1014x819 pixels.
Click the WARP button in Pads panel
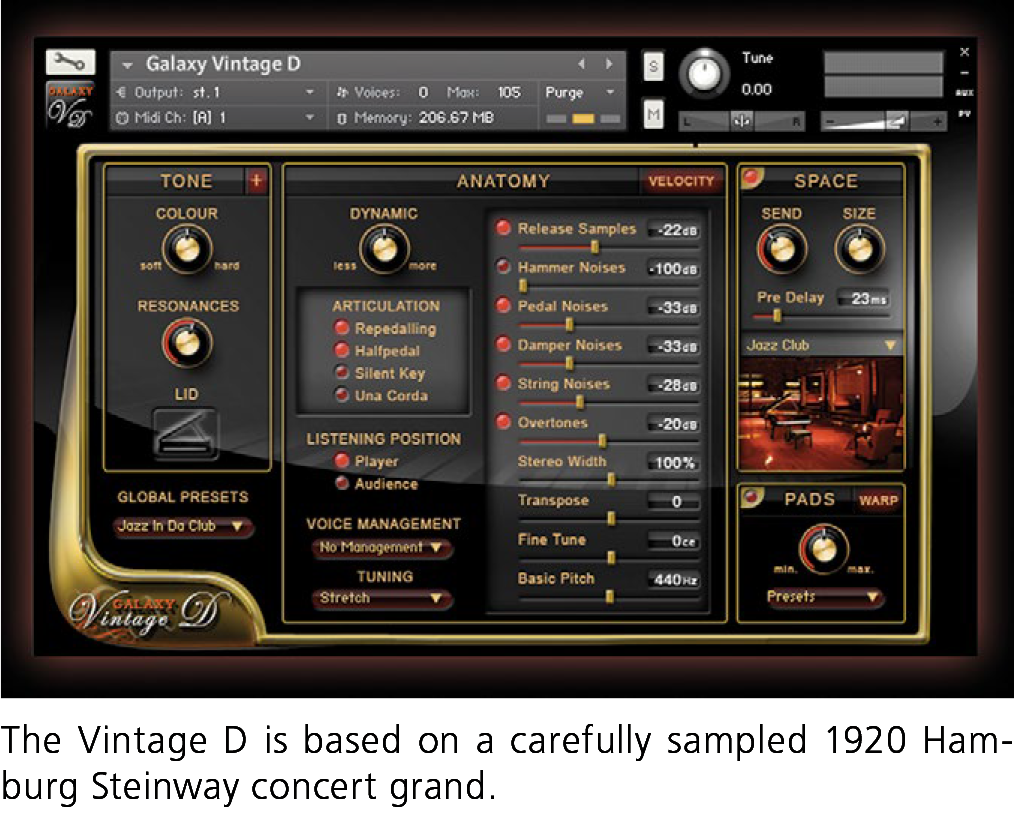pyautogui.click(x=878, y=500)
